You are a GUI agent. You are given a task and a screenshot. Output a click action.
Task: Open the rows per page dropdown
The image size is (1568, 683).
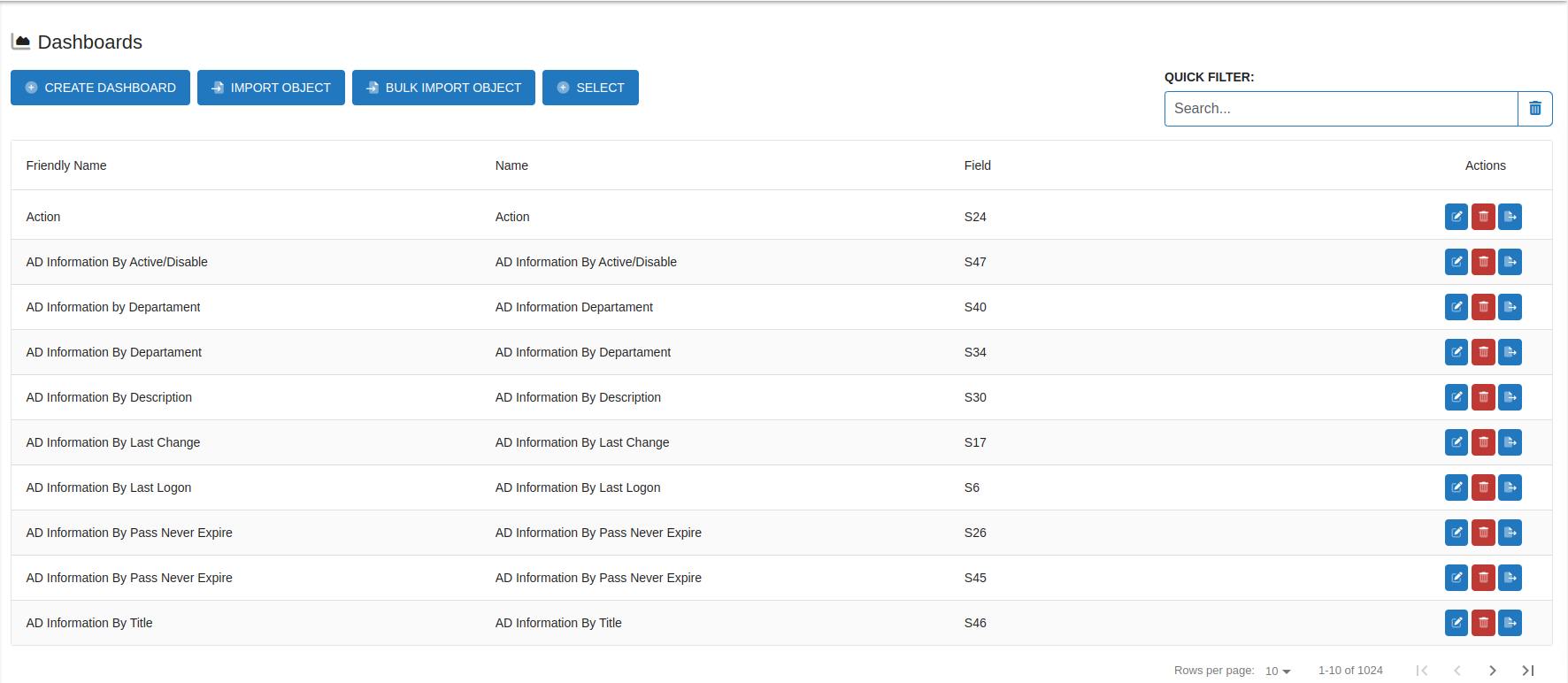pos(1278,671)
